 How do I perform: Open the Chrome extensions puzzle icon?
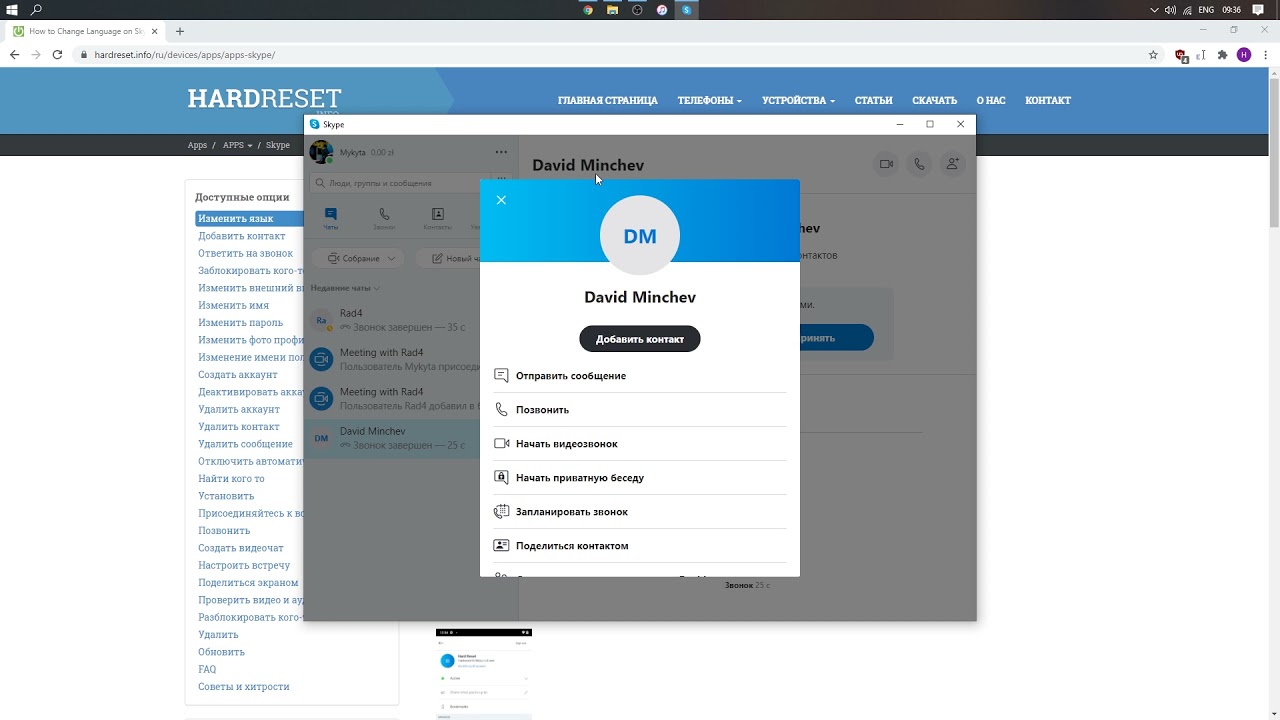tap(1222, 55)
